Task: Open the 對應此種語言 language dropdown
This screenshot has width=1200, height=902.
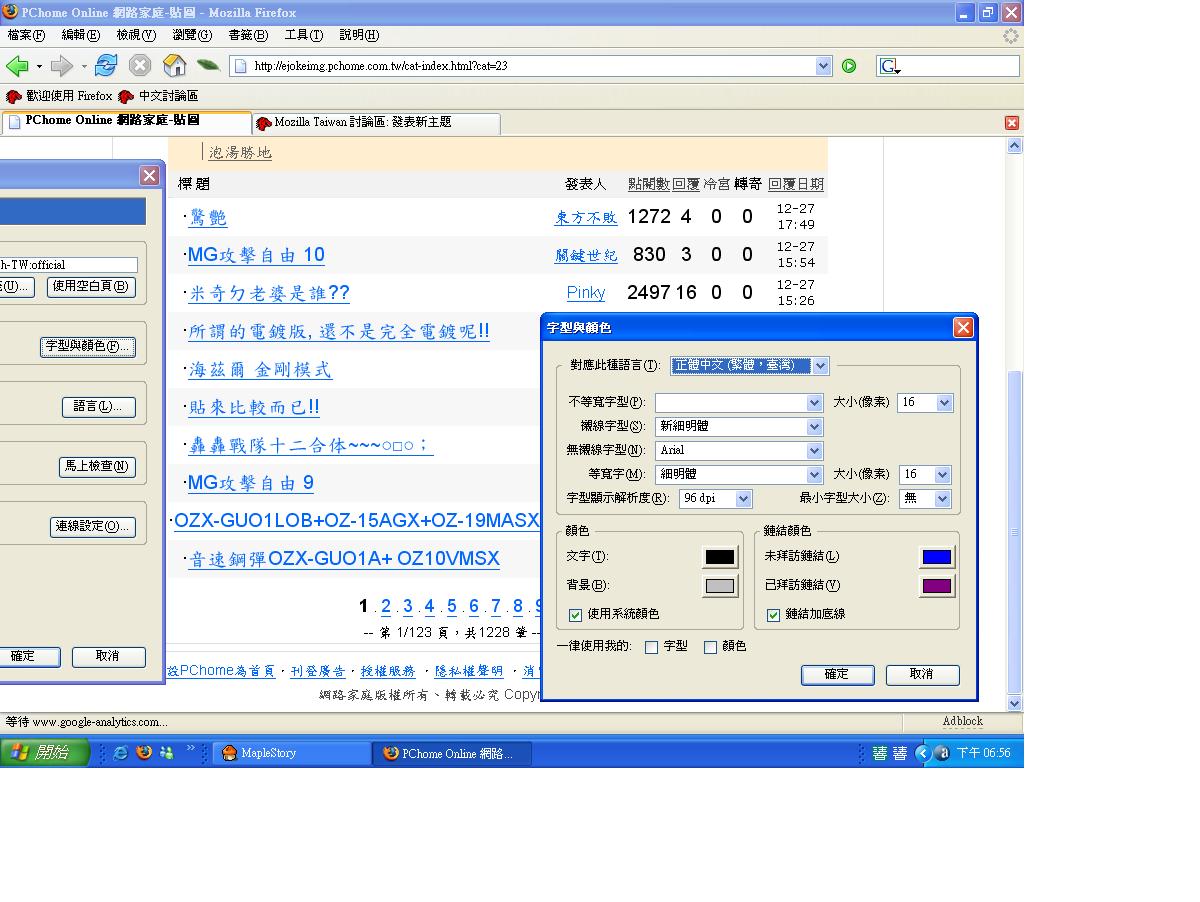Action: (x=820, y=366)
